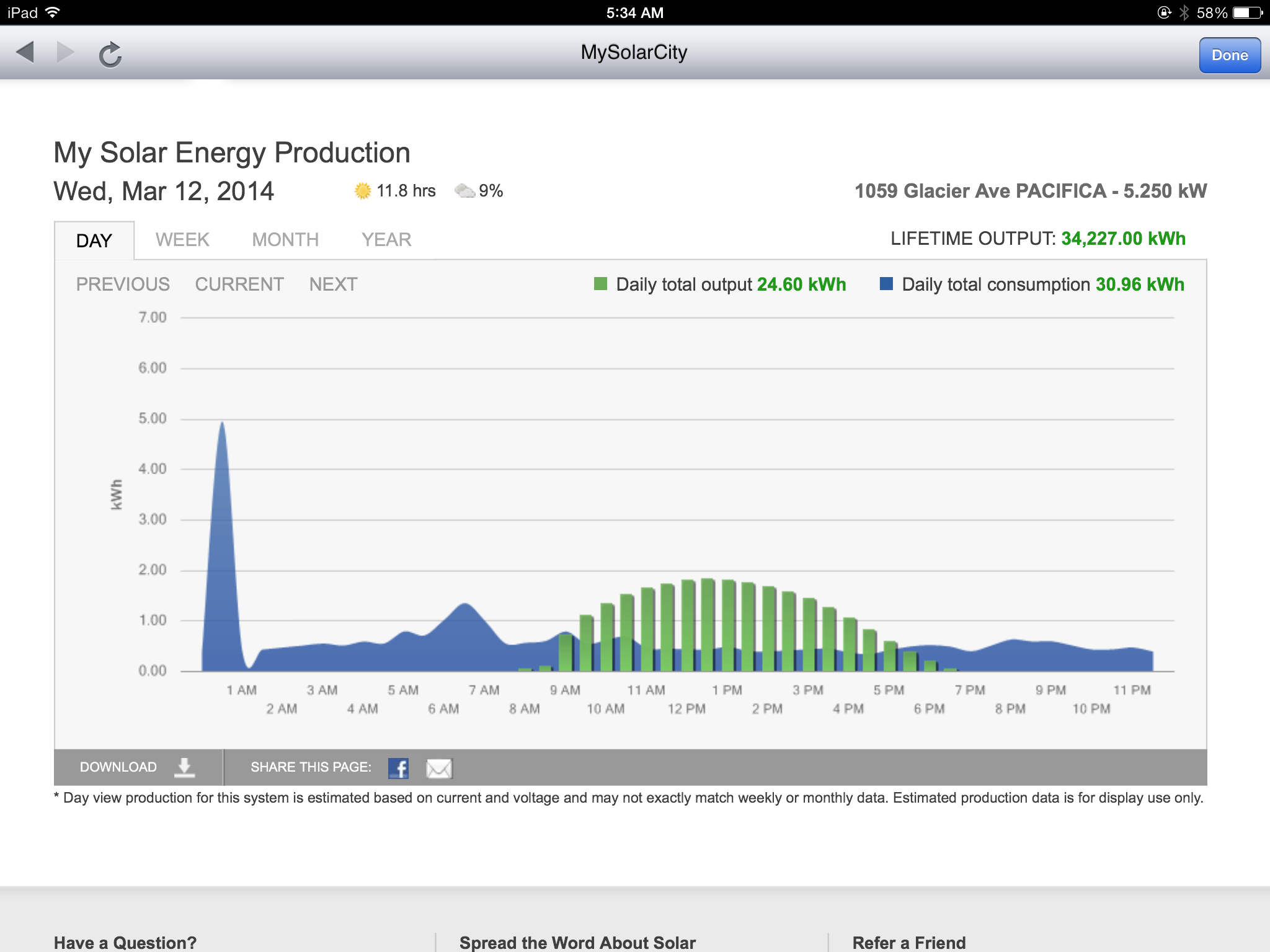This screenshot has width=1270, height=952.
Task: Jump to CURRENT day
Action: click(239, 284)
